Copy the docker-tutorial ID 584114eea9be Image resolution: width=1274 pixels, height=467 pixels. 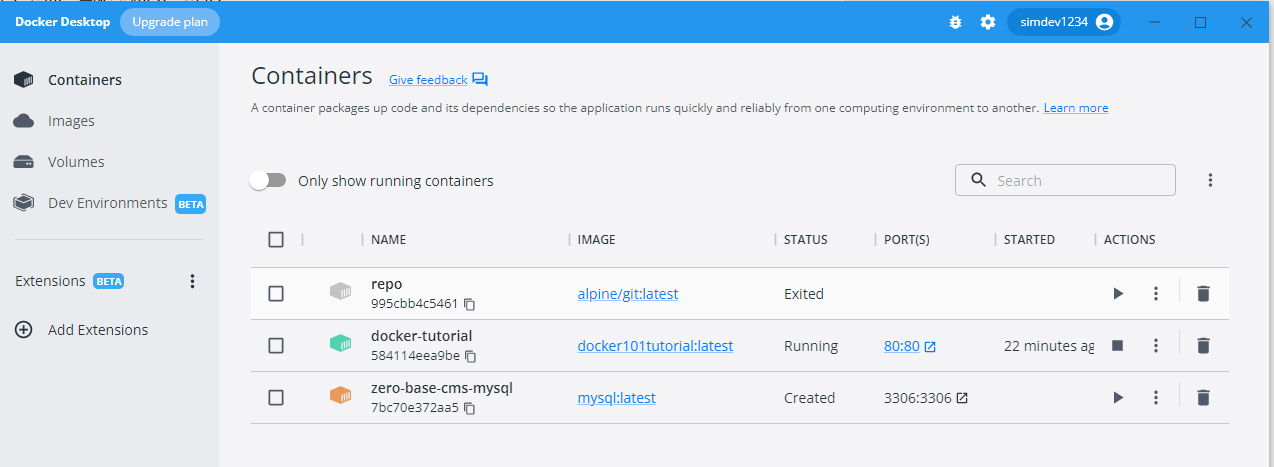[x=471, y=356]
